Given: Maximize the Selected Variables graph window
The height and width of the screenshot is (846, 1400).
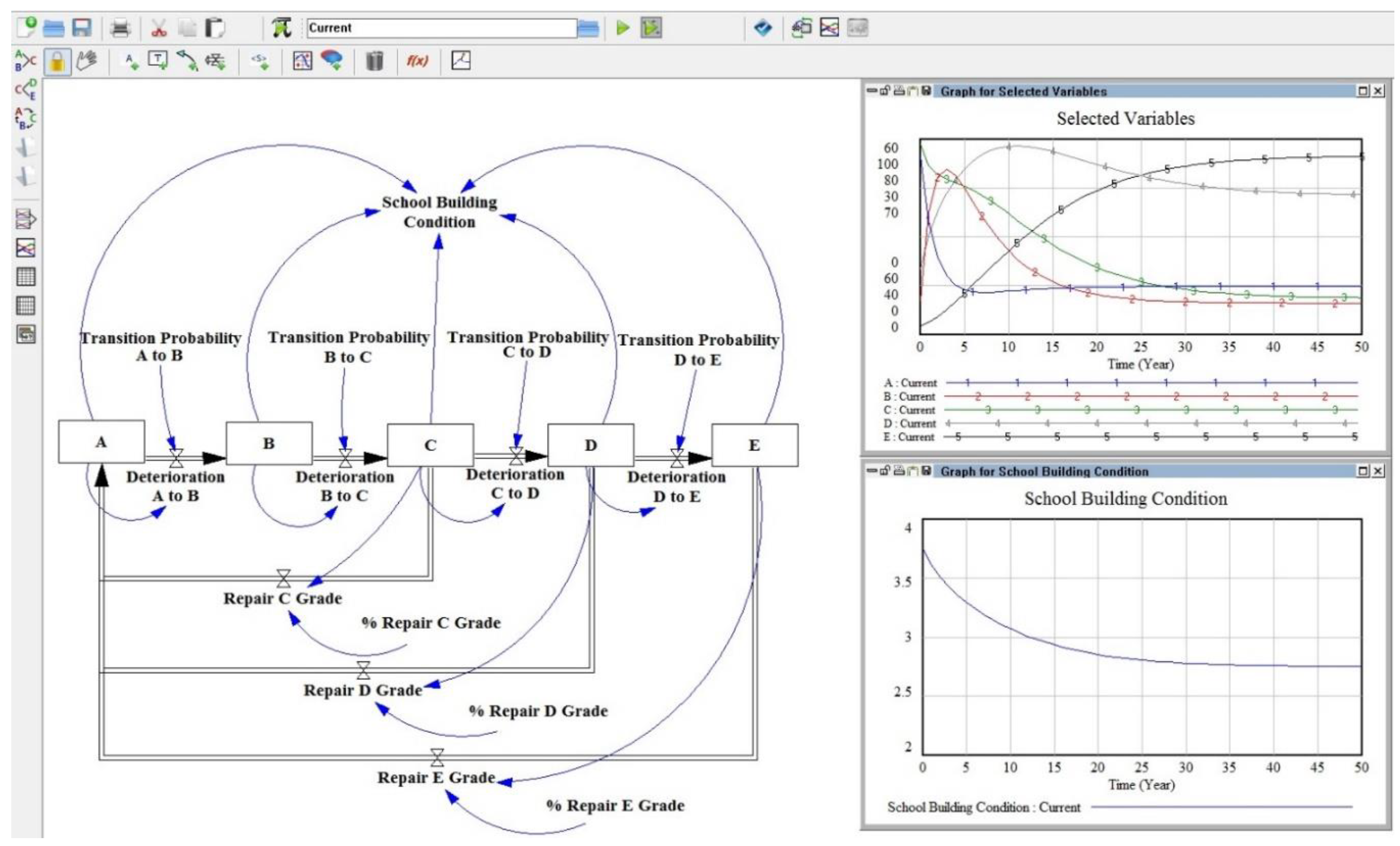Looking at the screenshot, I should coord(1363,91).
